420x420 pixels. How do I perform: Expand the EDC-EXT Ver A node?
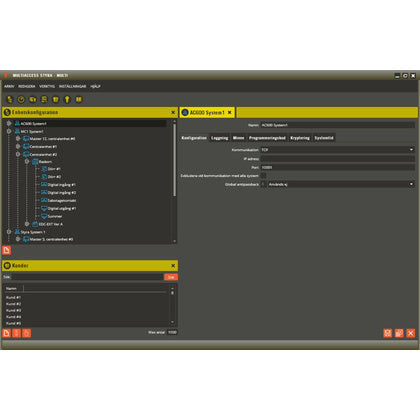pos(27,224)
